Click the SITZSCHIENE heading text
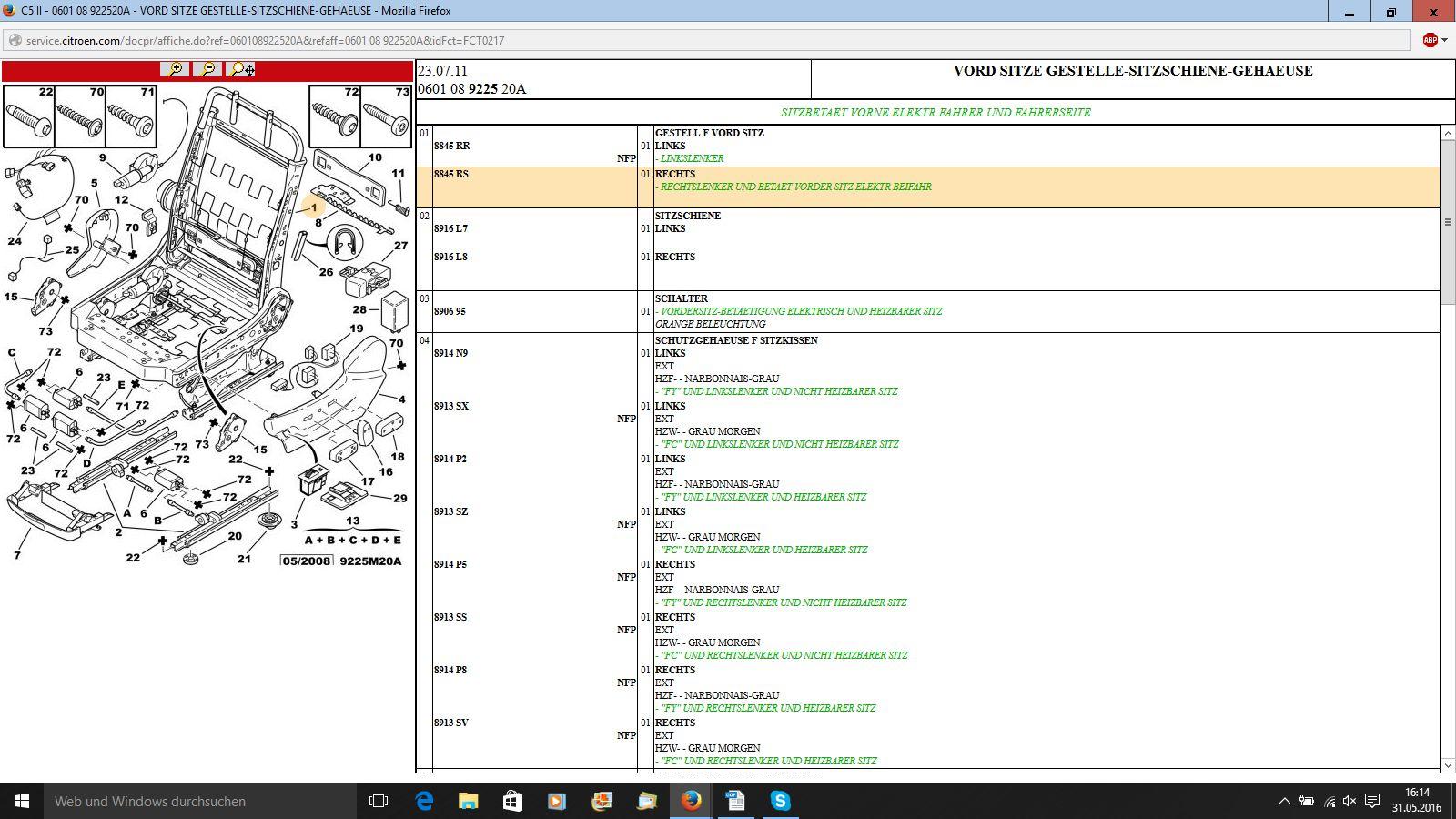1456x819 pixels. tap(688, 216)
